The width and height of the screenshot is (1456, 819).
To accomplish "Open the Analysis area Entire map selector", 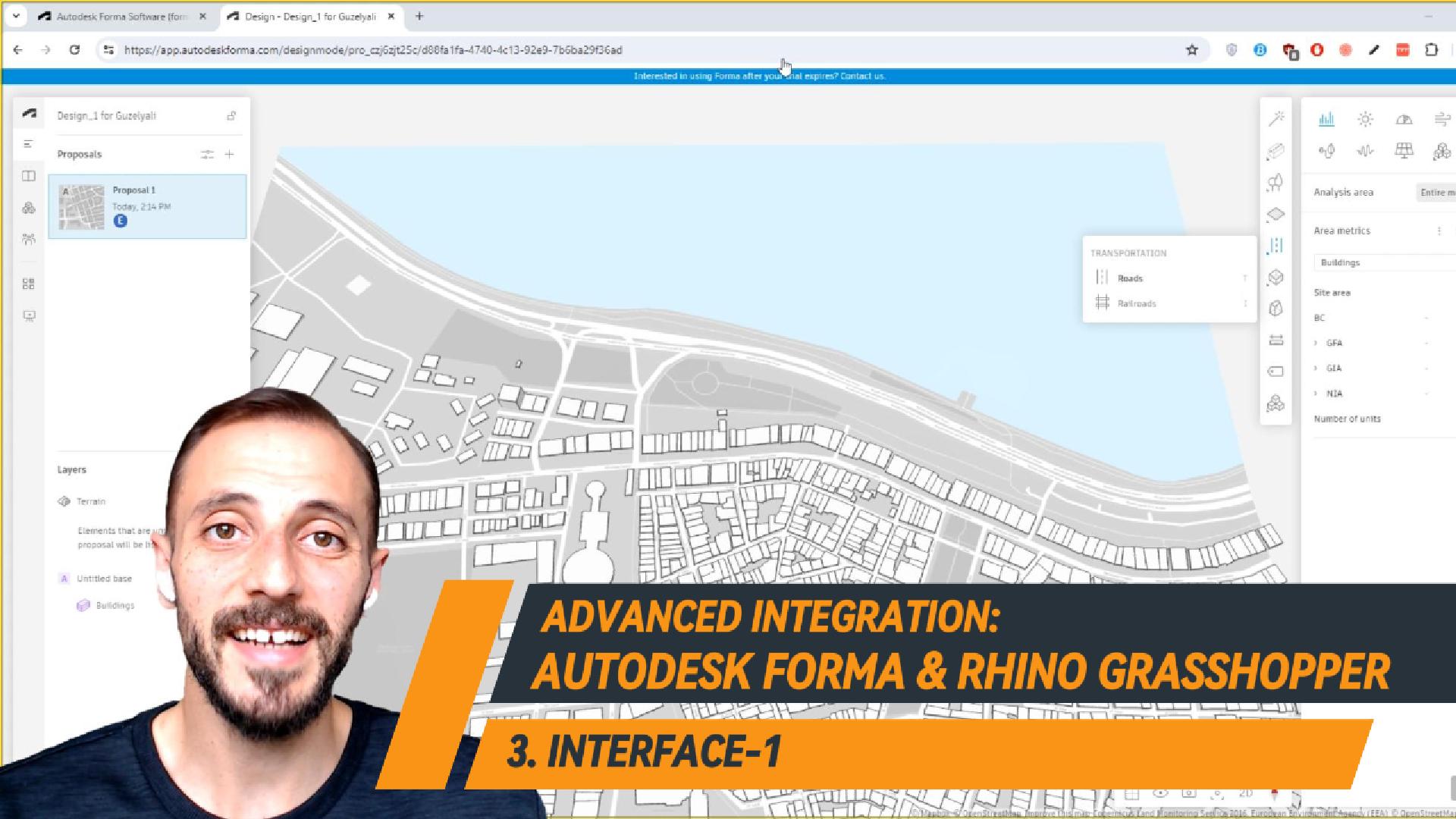I will click(1436, 193).
